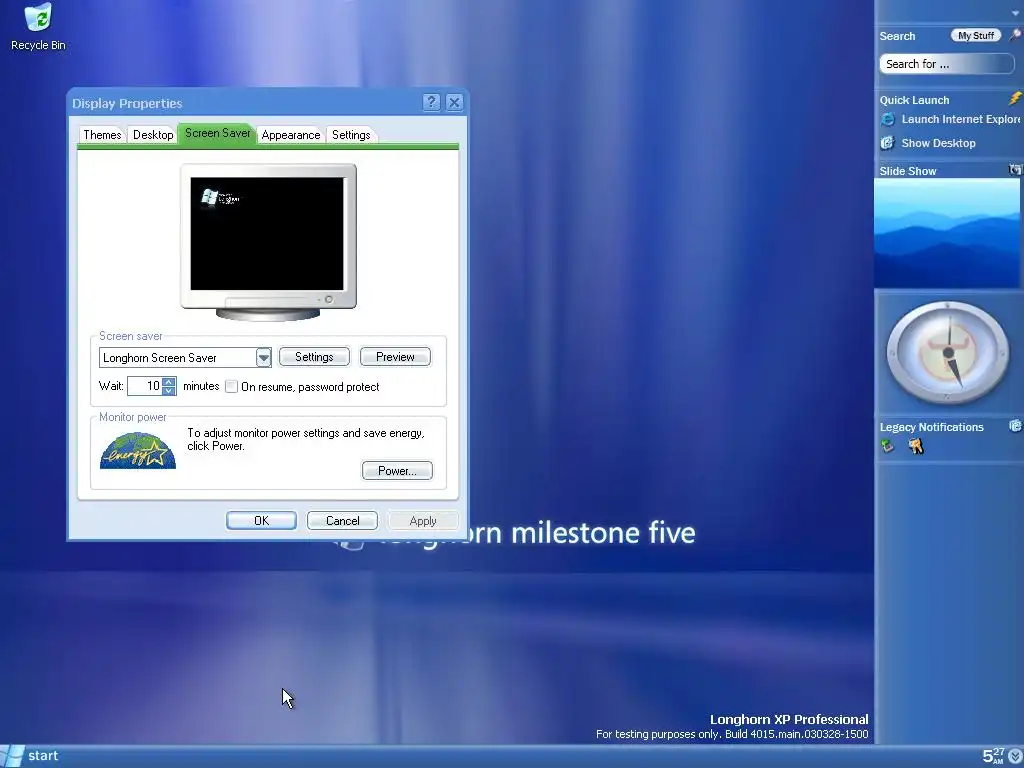This screenshot has width=1024, height=768.
Task: Enable On resume, password protect checkbox
Action: point(231,387)
